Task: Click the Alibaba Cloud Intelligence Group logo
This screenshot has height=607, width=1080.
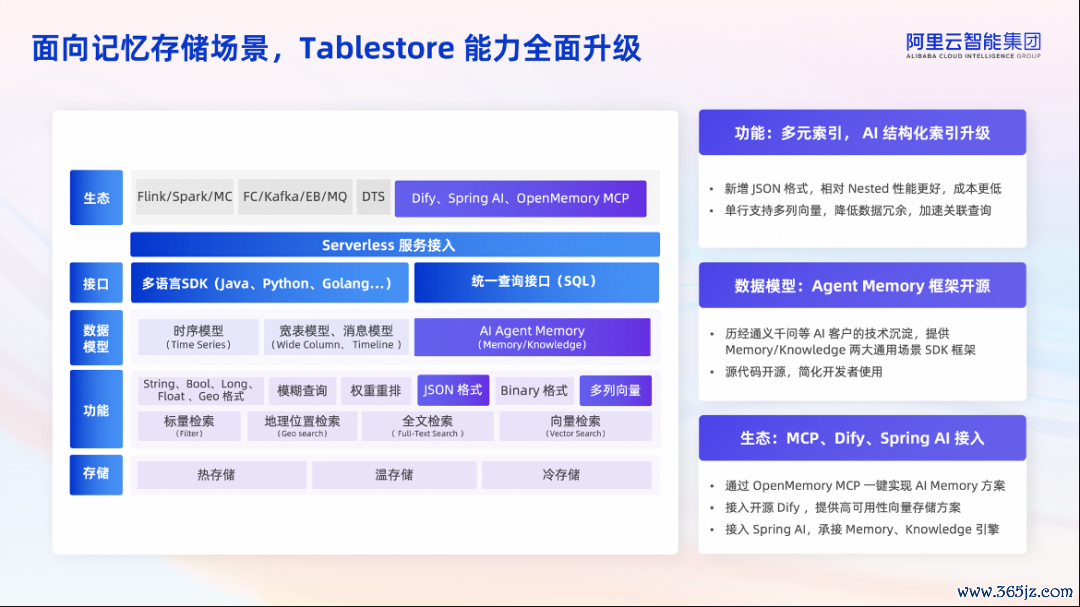Action: [x=973, y=45]
